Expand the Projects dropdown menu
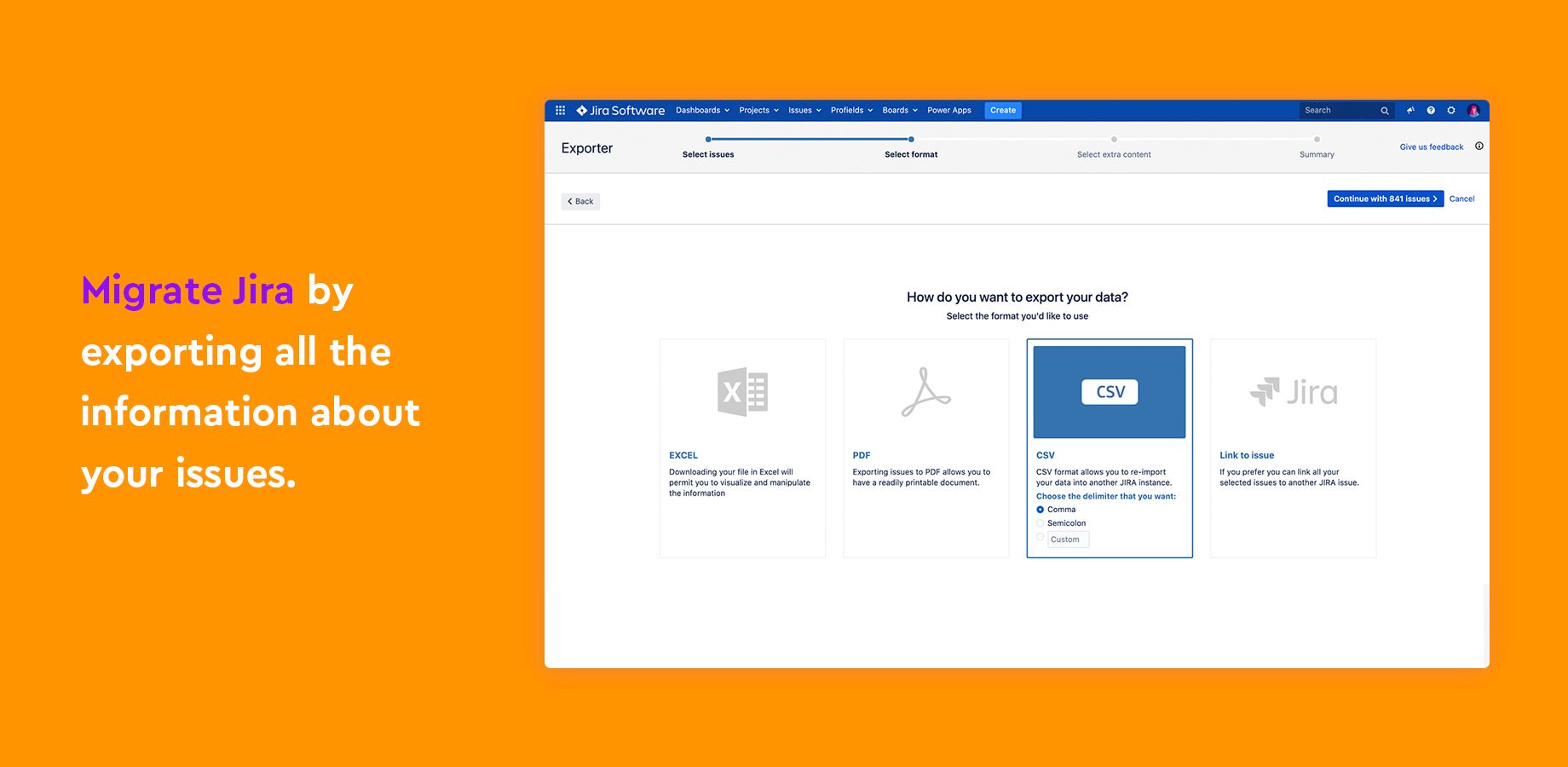Image resolution: width=1568 pixels, height=767 pixels. 758,110
